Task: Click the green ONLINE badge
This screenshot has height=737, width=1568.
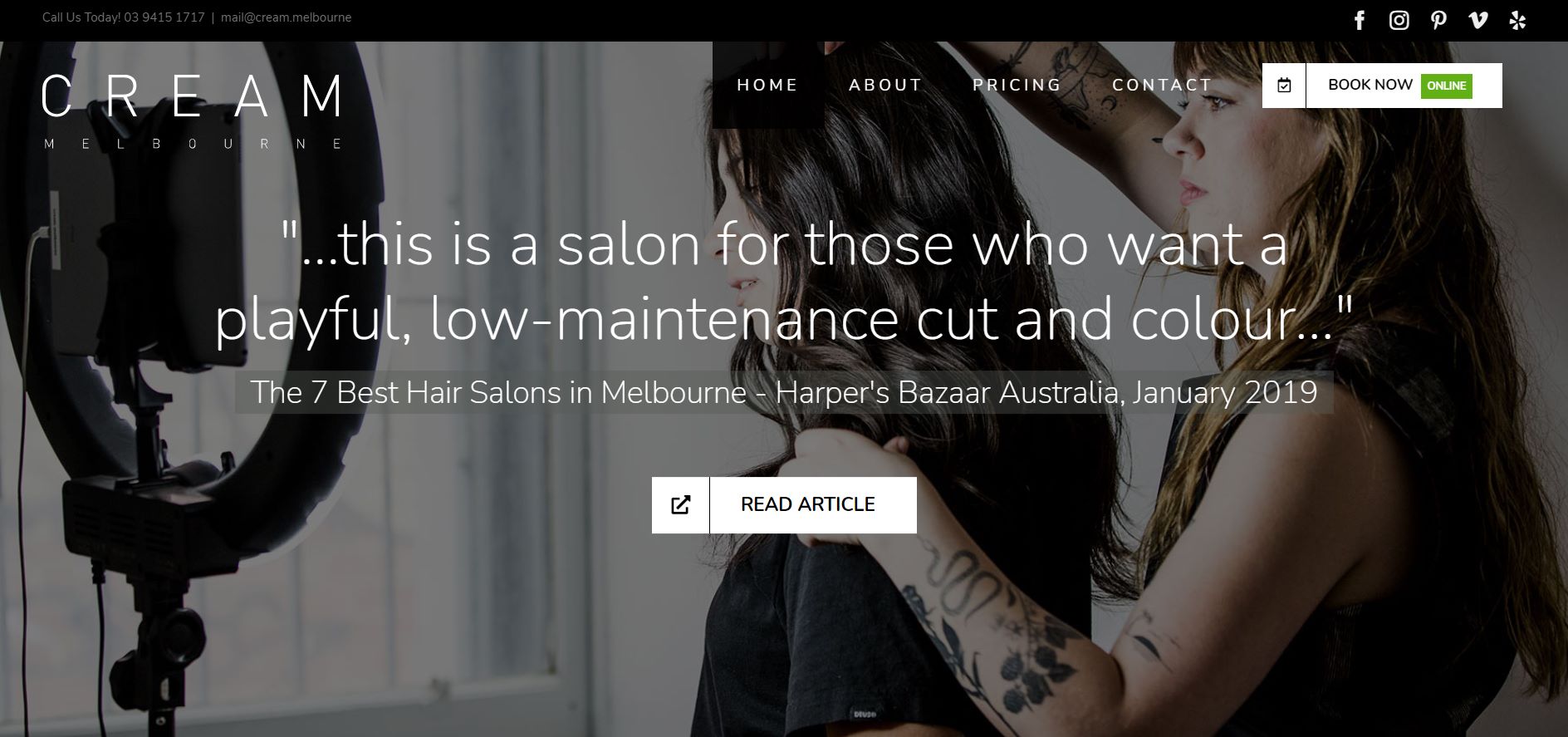Action: point(1447,86)
